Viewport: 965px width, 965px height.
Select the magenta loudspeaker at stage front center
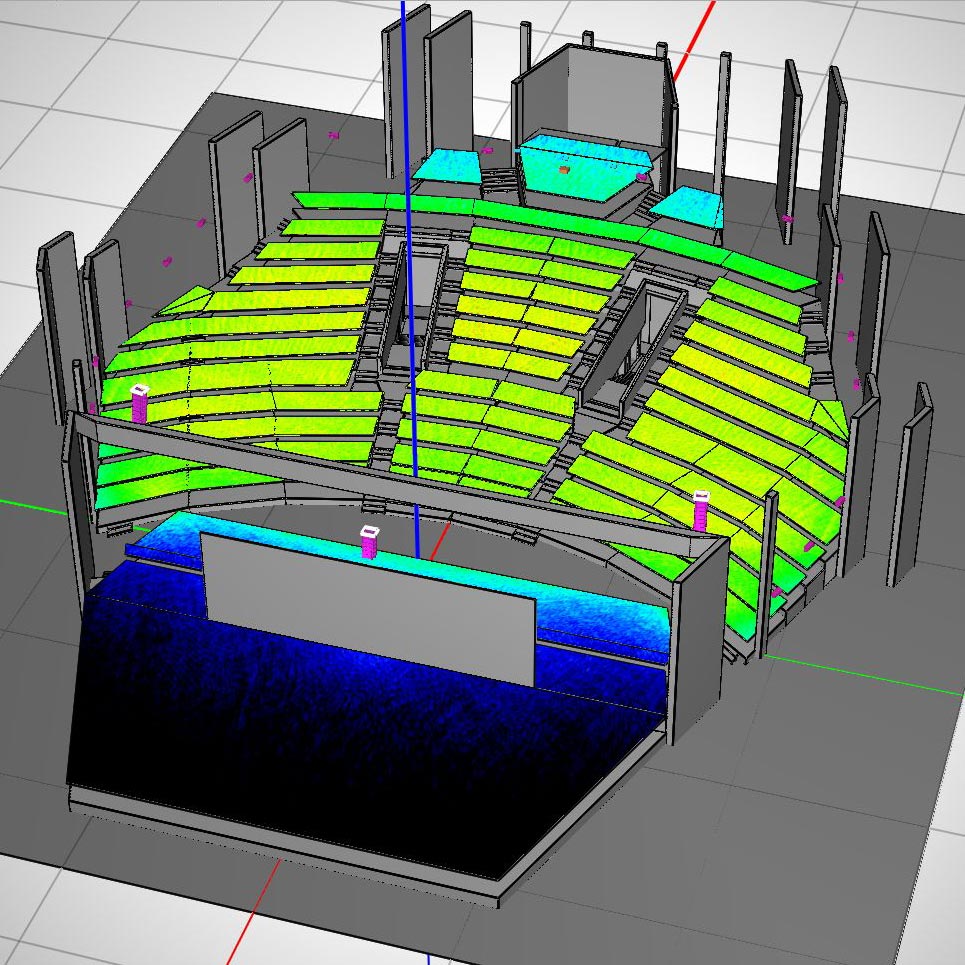[369, 542]
